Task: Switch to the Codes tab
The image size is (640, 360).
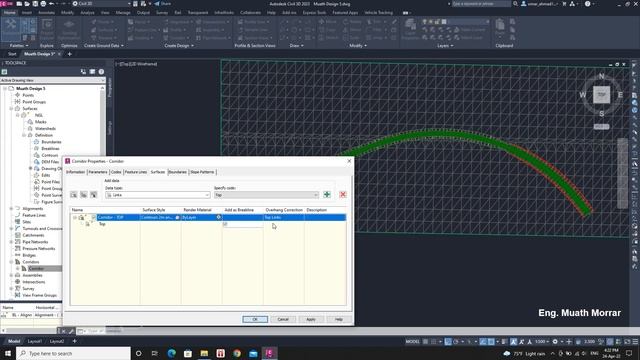Action: click(116, 172)
